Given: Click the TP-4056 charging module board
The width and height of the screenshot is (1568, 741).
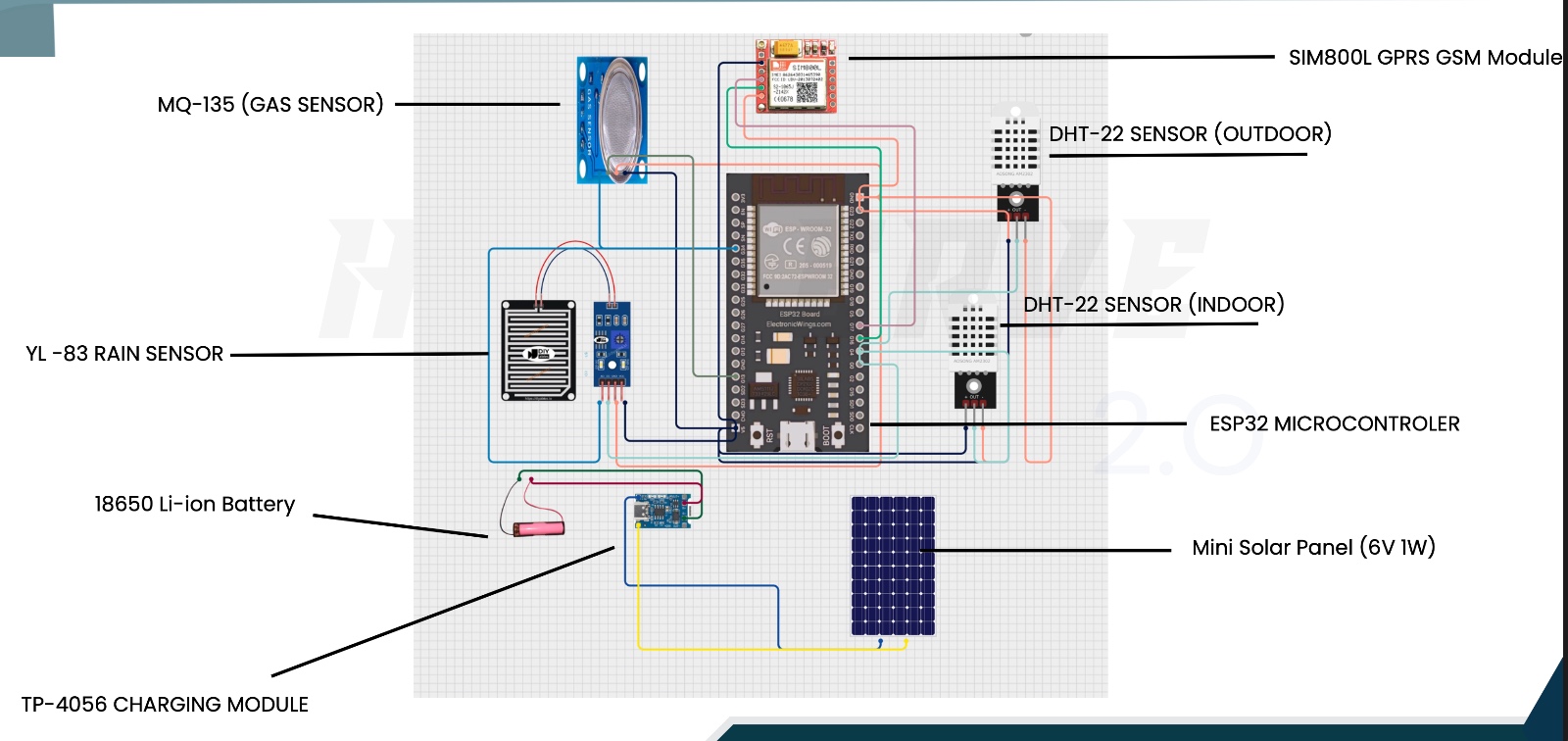Looking at the screenshot, I should coord(661,511).
